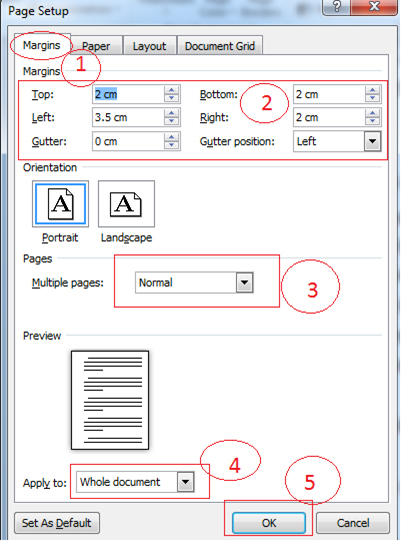The image size is (401, 545).
Task: Click Set As Default button
Action: [x=57, y=523]
